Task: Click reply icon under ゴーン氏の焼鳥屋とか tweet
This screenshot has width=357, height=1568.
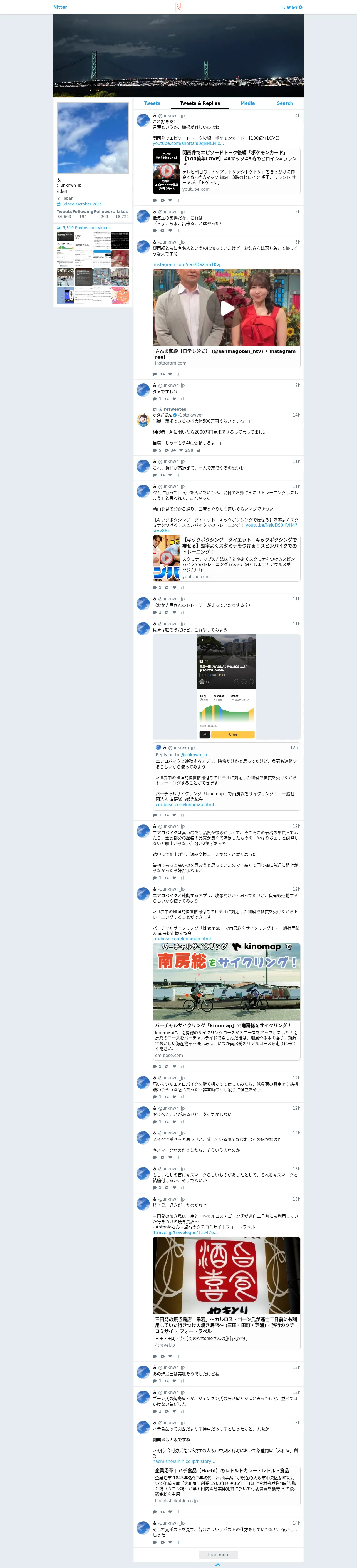Action: [155, 1411]
